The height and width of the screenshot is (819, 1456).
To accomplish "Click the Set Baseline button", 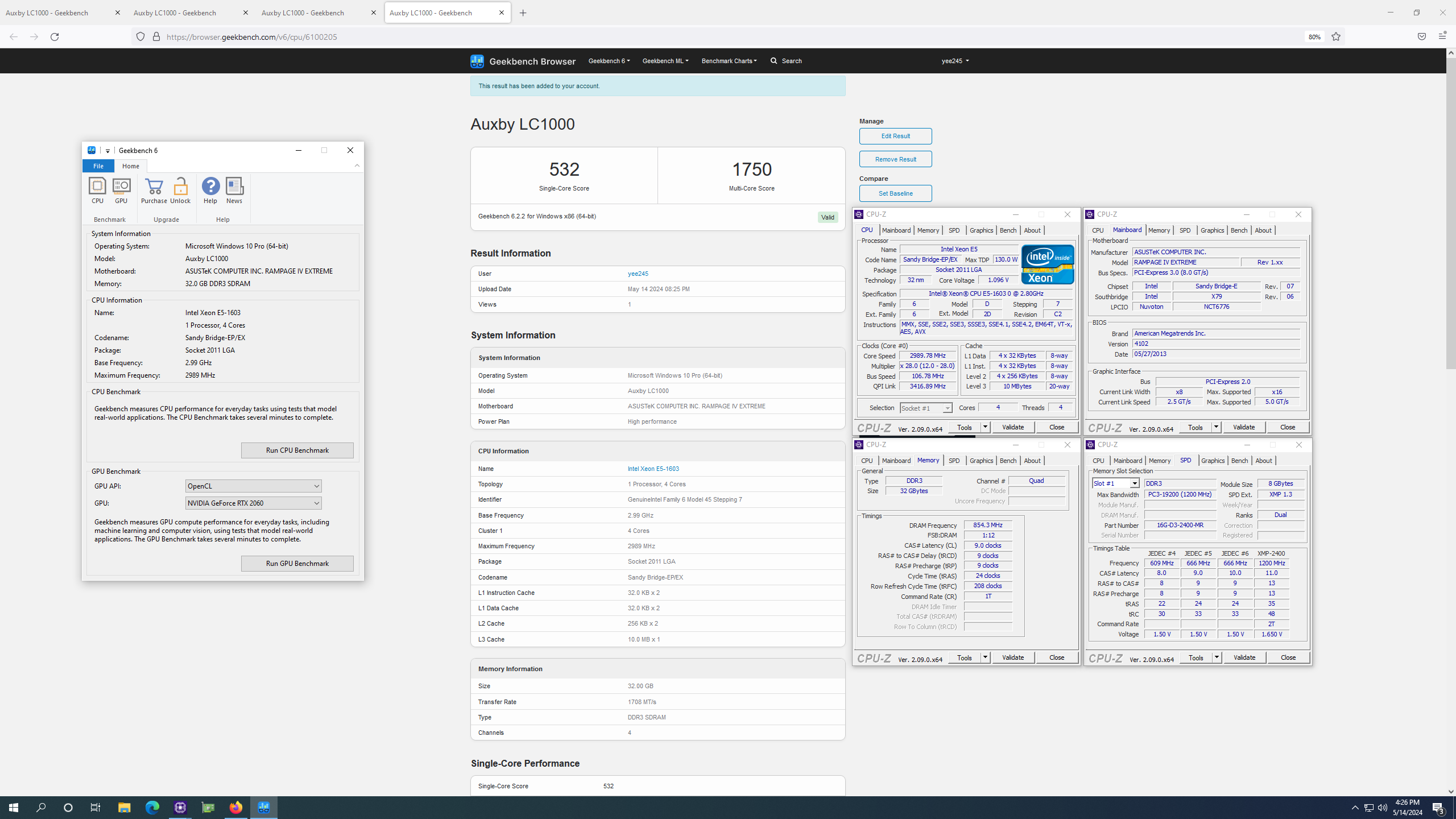I will coord(896,193).
